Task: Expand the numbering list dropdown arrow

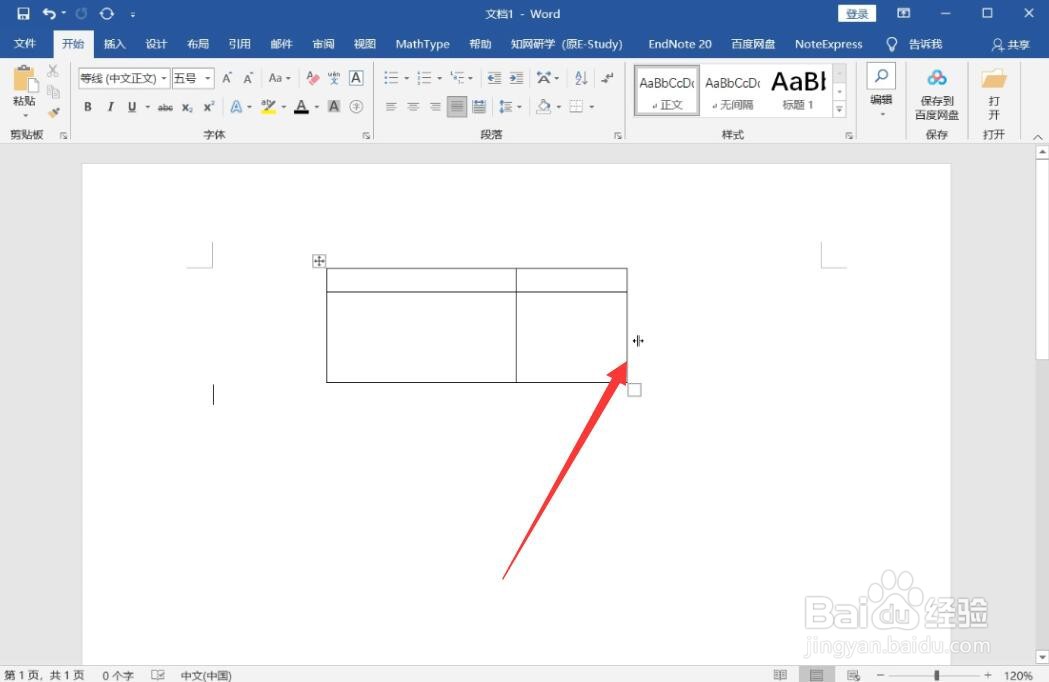Action: coord(440,78)
